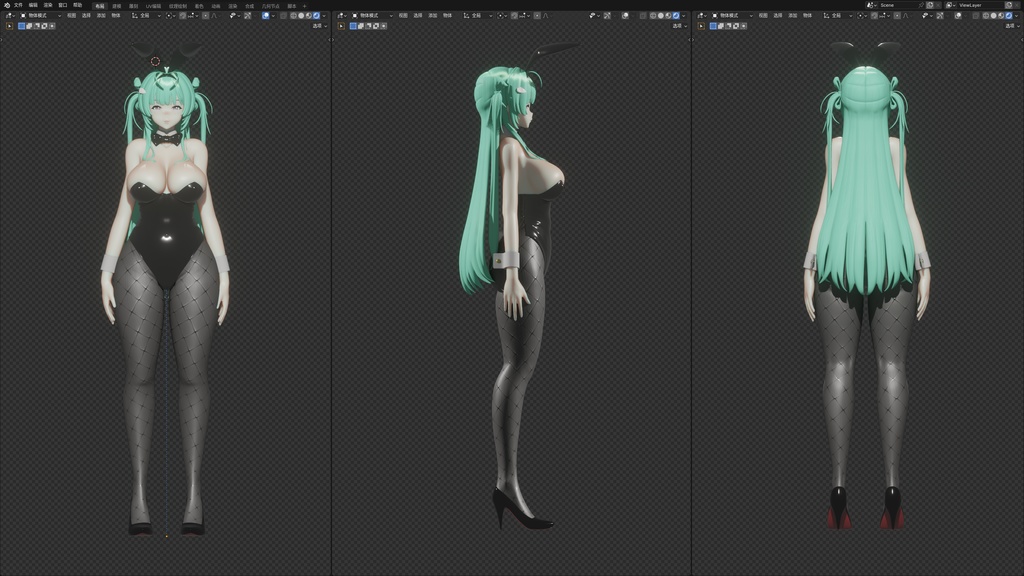Click the ViewLayer name field
Viewport: 1024px width, 576px height.
(x=970, y=5)
